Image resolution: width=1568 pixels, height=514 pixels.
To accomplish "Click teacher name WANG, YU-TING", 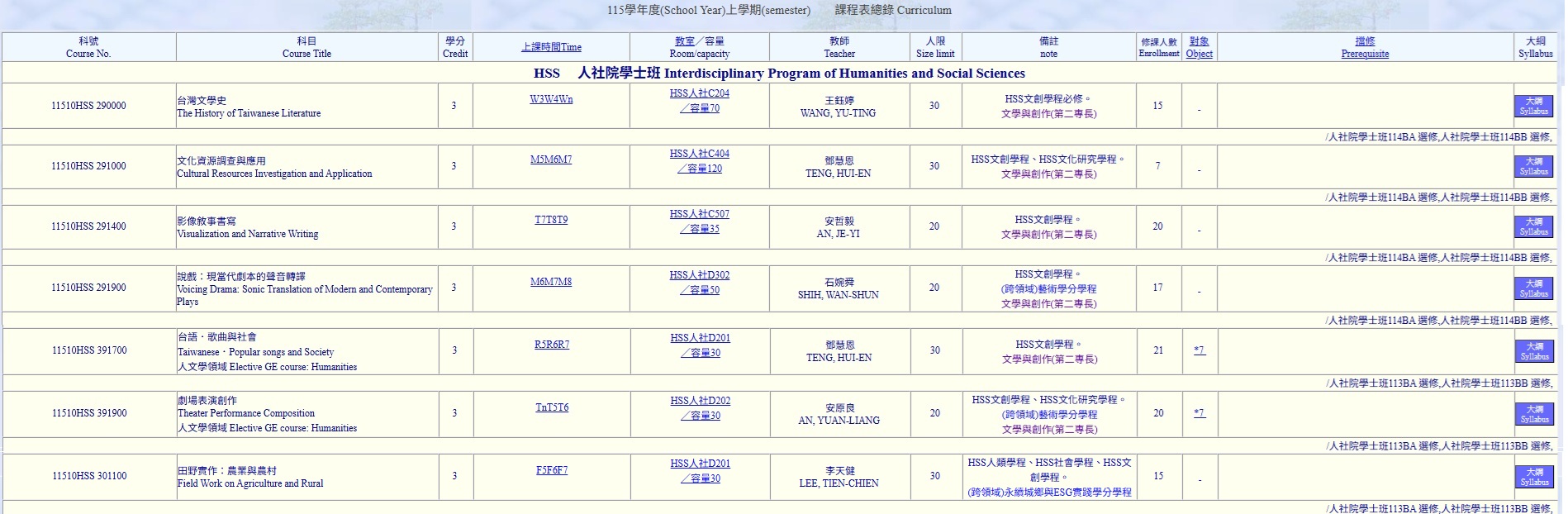I will click(x=838, y=113).
